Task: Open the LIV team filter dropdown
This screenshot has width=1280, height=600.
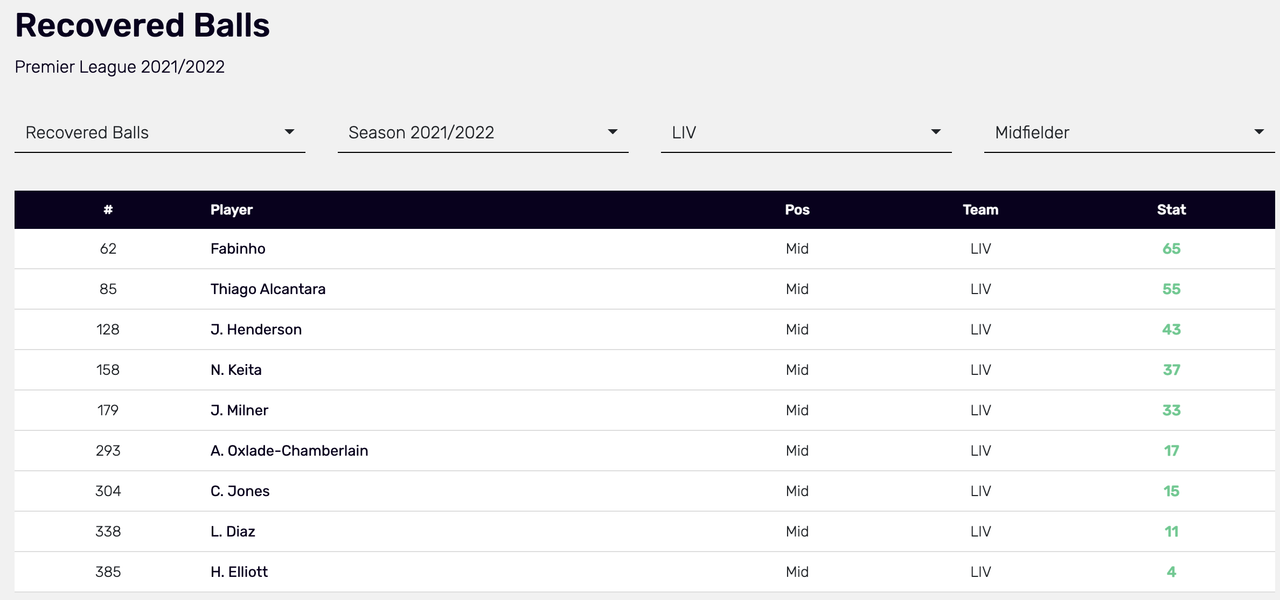Action: 806,133
